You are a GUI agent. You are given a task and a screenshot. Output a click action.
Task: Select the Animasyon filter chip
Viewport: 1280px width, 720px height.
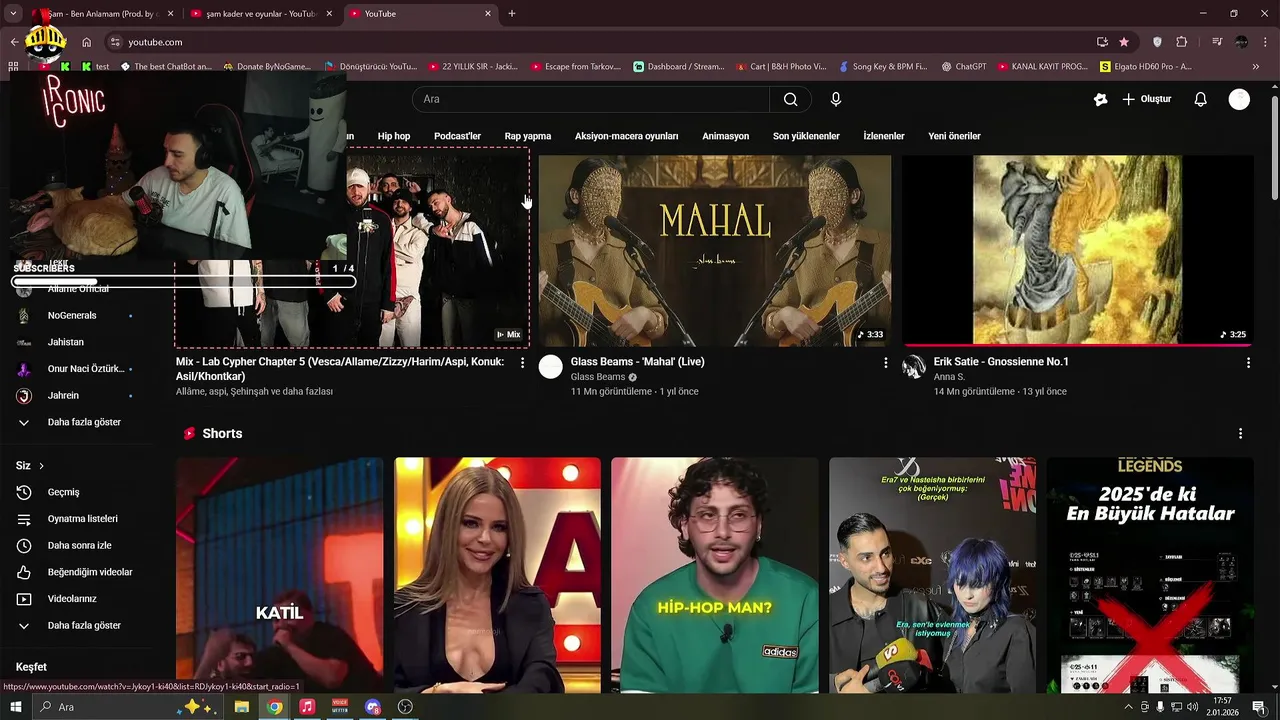(726, 136)
